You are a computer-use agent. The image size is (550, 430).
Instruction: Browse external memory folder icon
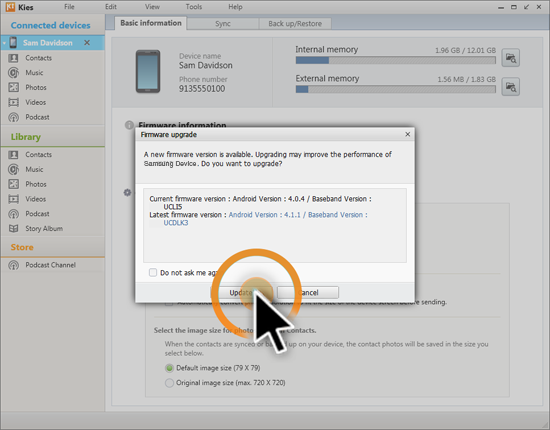click(x=510, y=87)
